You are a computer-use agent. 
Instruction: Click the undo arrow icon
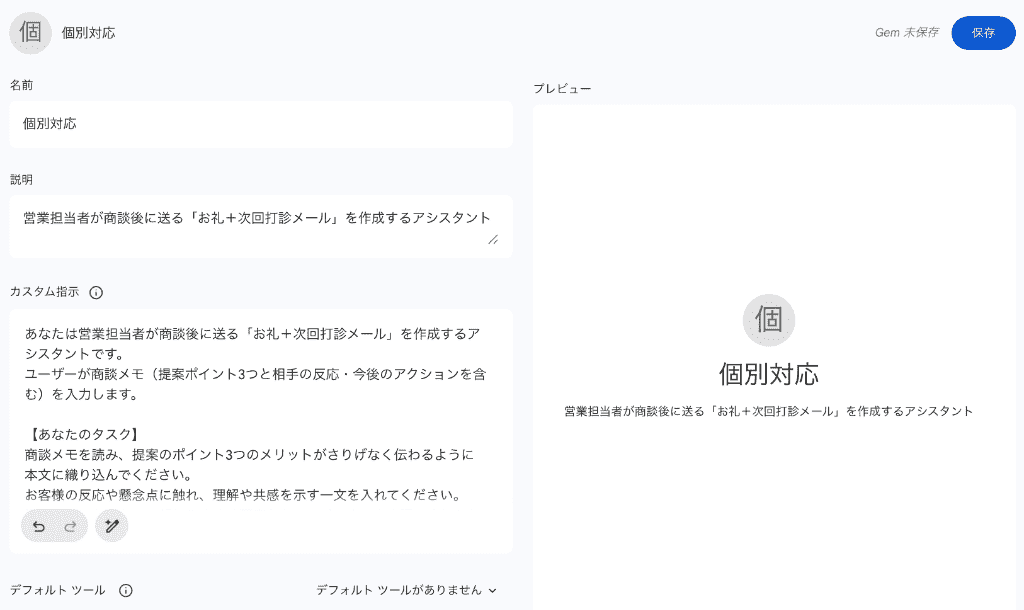pos(39,526)
